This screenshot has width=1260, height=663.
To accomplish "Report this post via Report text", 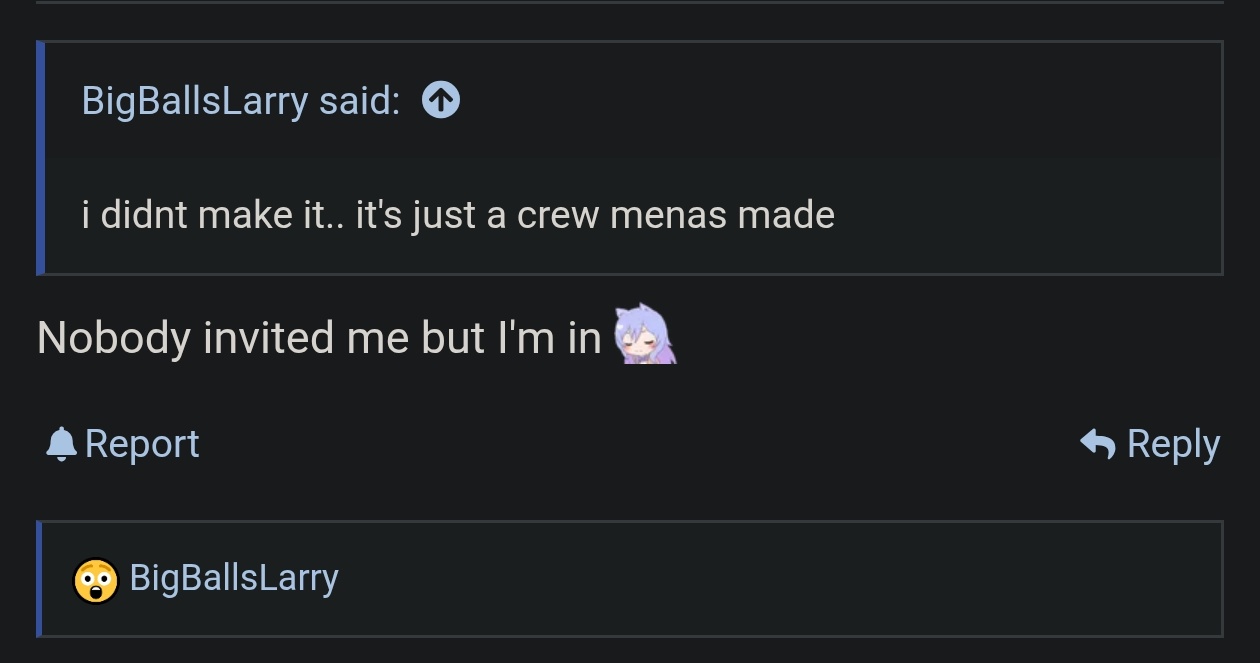I will tap(142, 444).
